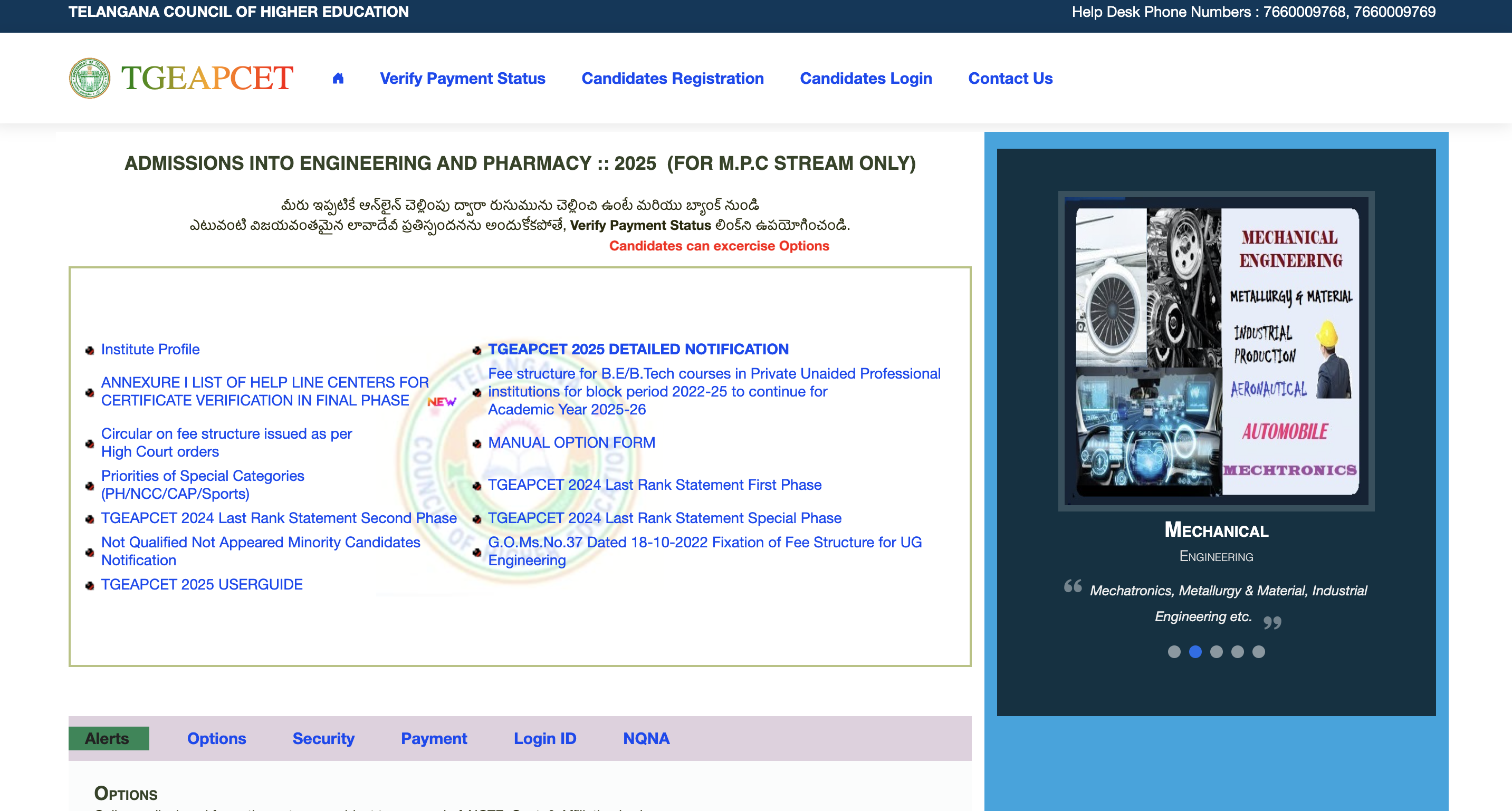Image resolution: width=1512 pixels, height=811 pixels.
Task: Select the Alerts tab
Action: pyautogui.click(x=109, y=738)
